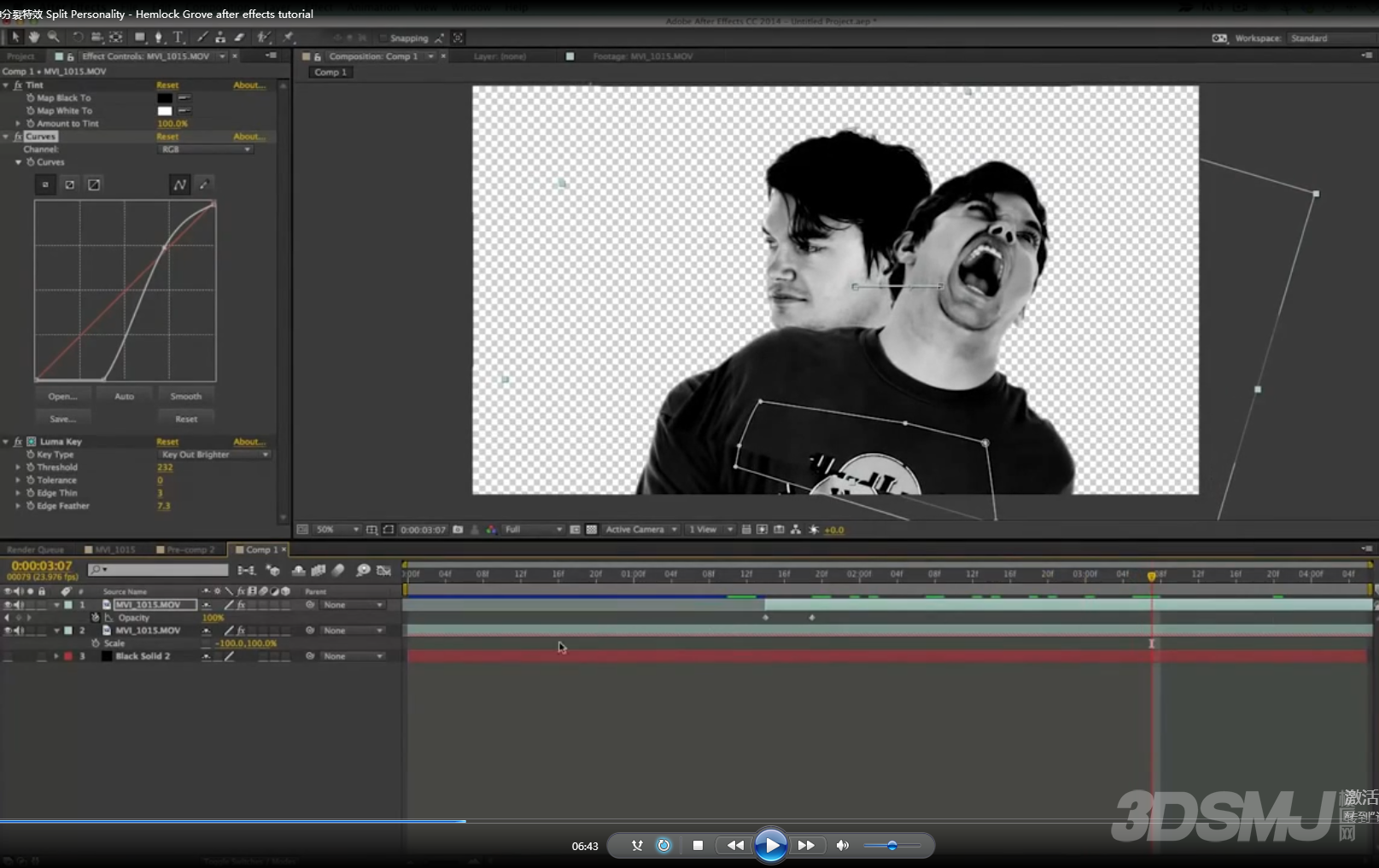Image resolution: width=1379 pixels, height=868 pixels.
Task: Select the Zoom magnifier tool
Action: point(54,38)
